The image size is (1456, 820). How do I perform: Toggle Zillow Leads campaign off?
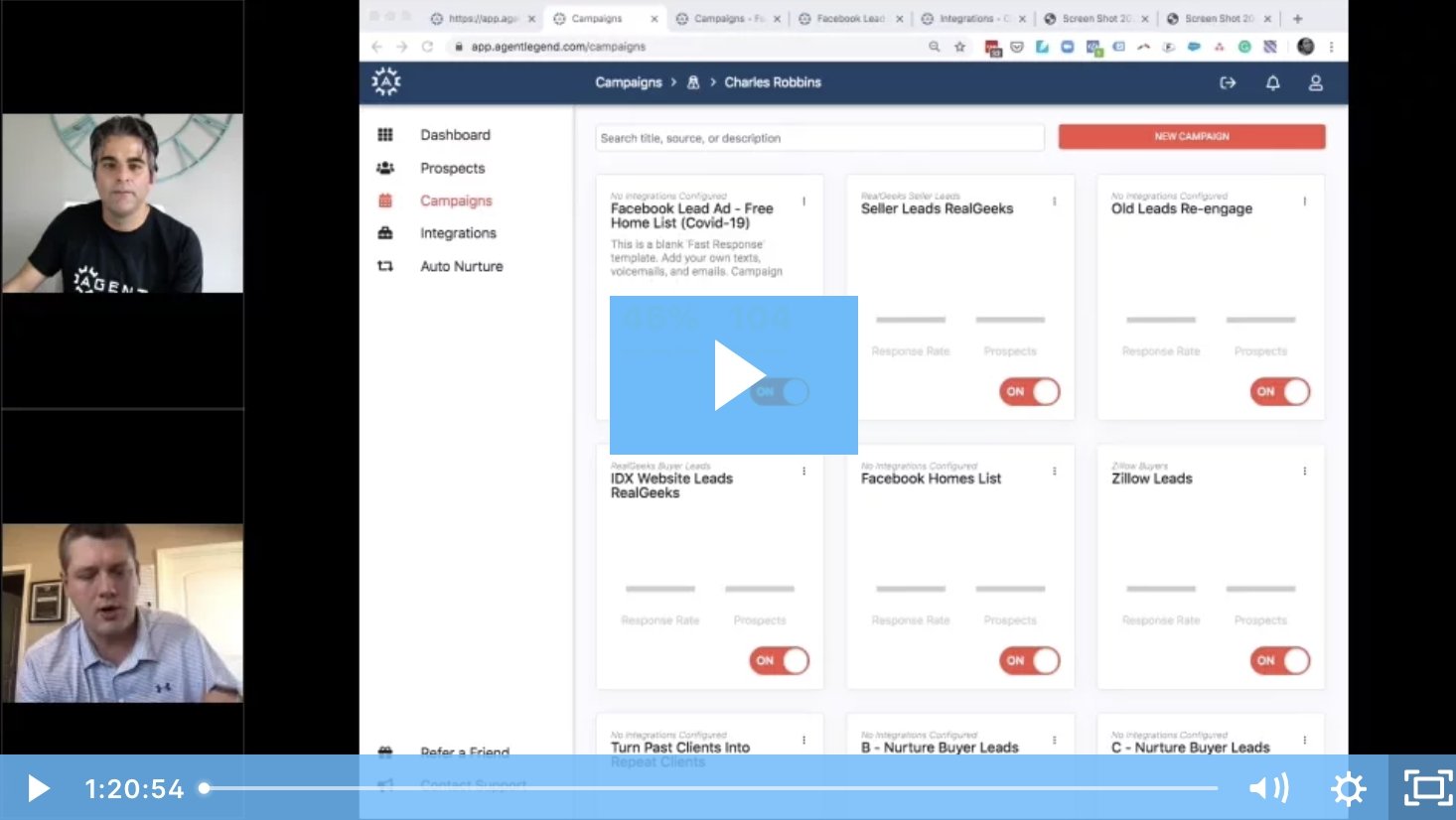(x=1280, y=660)
